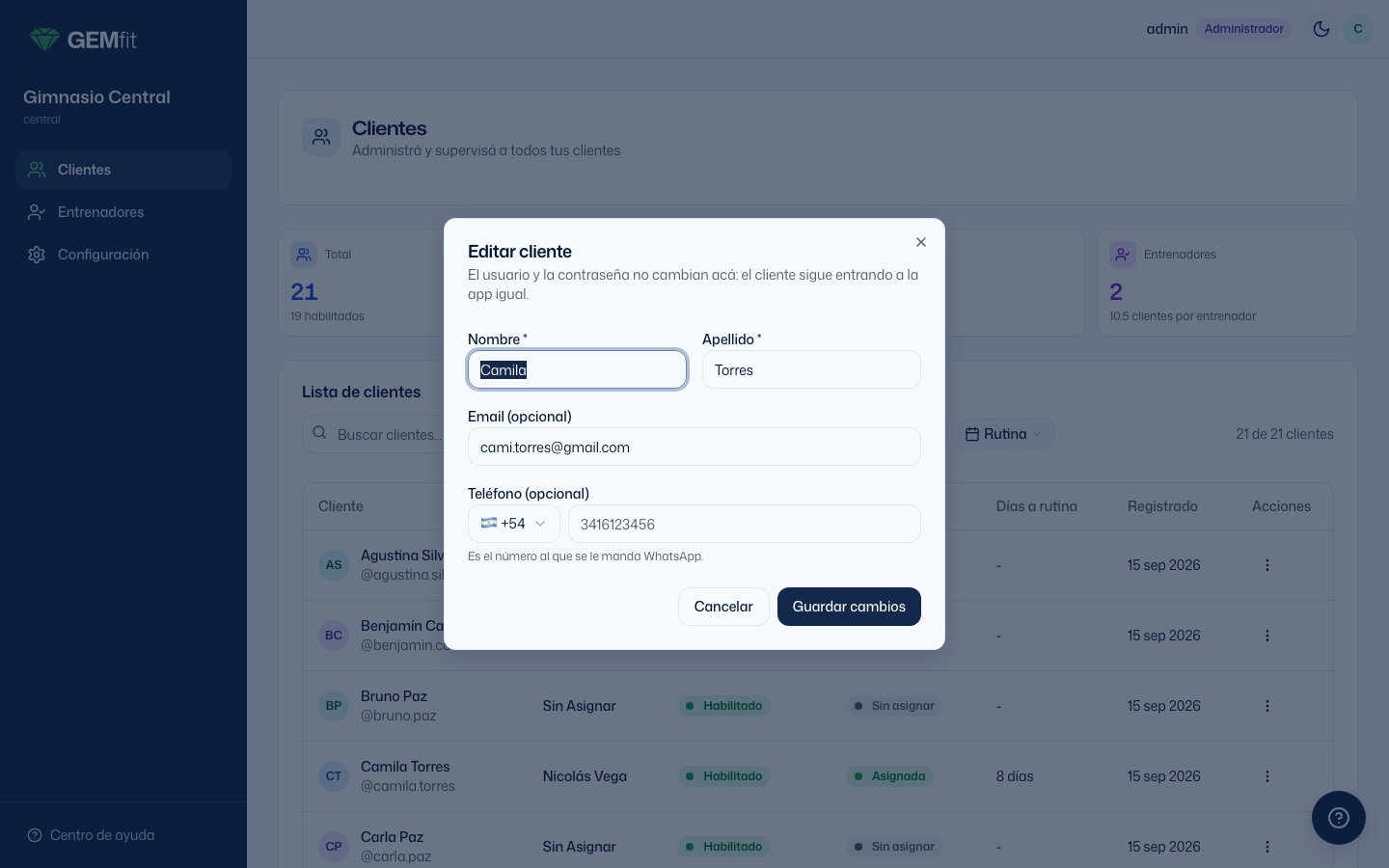This screenshot has height=868, width=1389.
Task: Click the Teléfono number field
Action: point(745,524)
